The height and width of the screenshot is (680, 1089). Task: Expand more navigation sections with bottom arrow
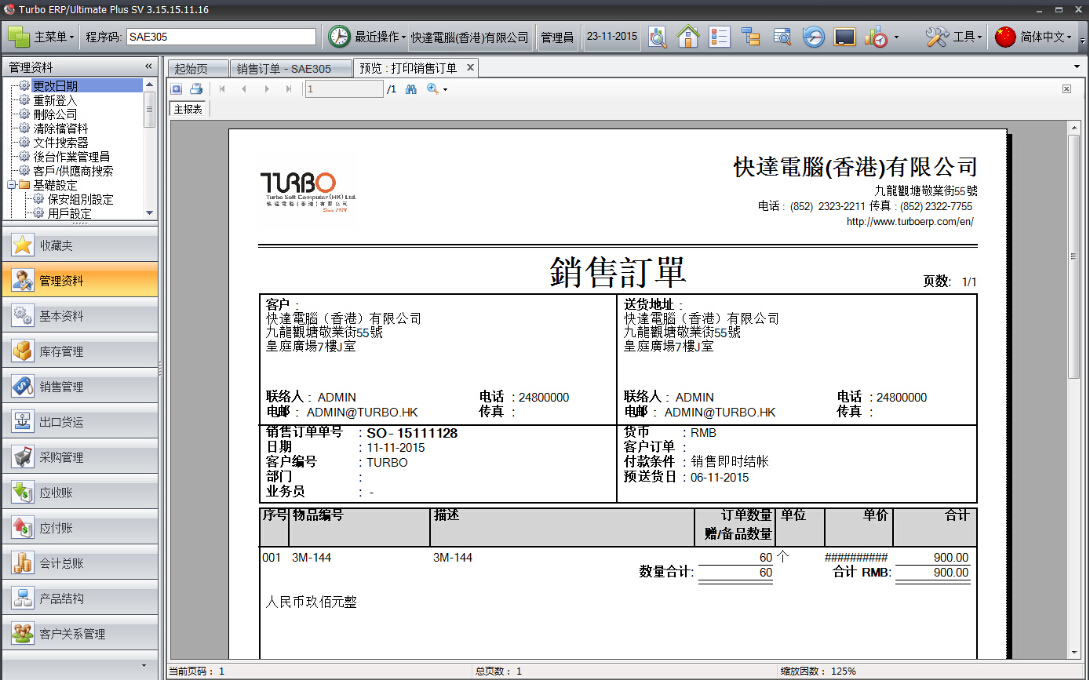click(x=144, y=665)
